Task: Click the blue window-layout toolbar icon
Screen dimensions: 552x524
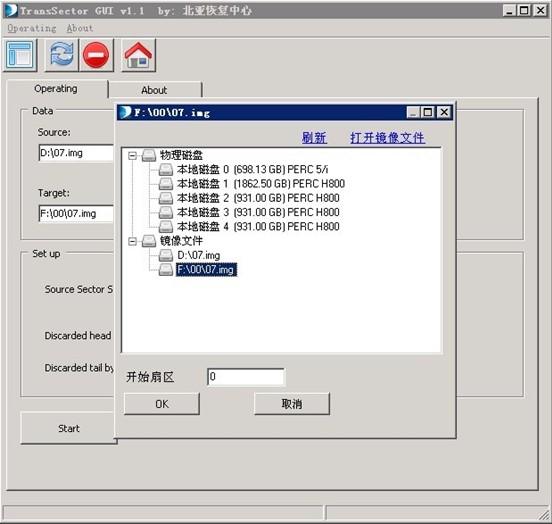Action: (x=20, y=55)
